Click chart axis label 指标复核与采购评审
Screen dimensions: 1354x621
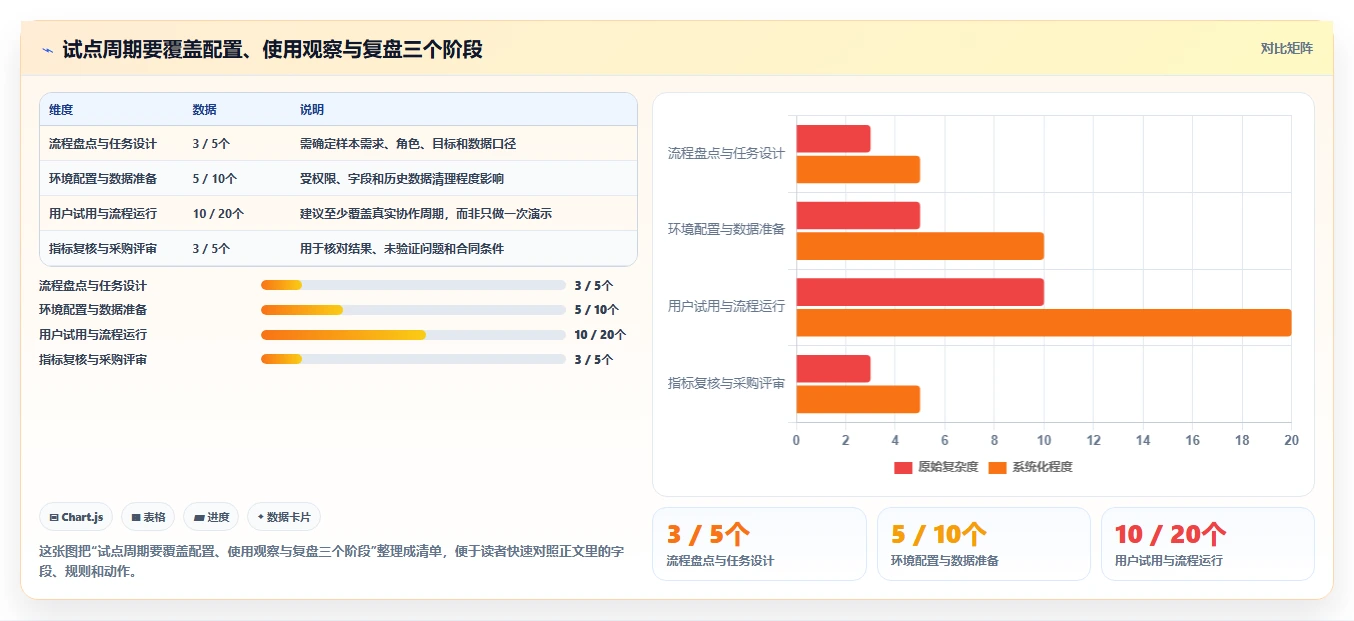(x=726, y=383)
